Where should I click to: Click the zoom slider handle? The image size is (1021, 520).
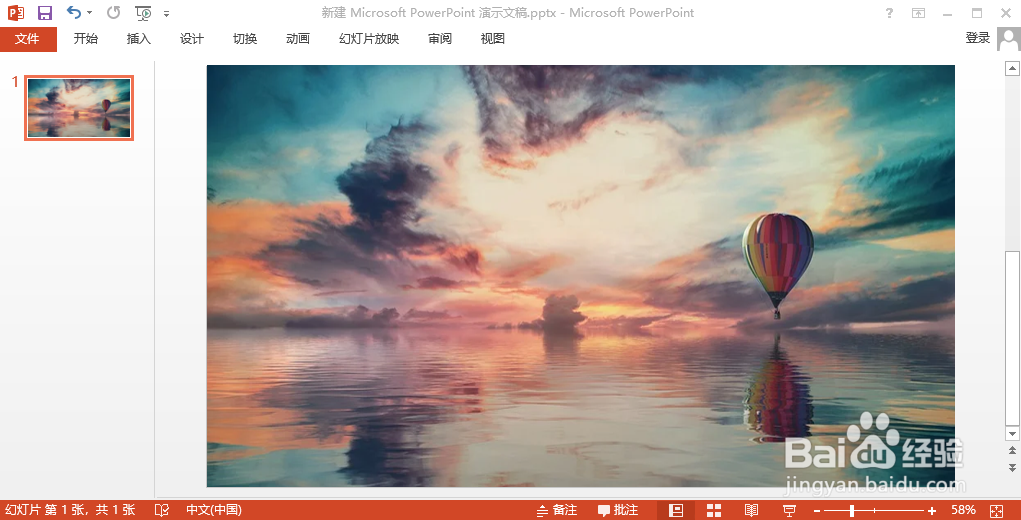[852, 511]
